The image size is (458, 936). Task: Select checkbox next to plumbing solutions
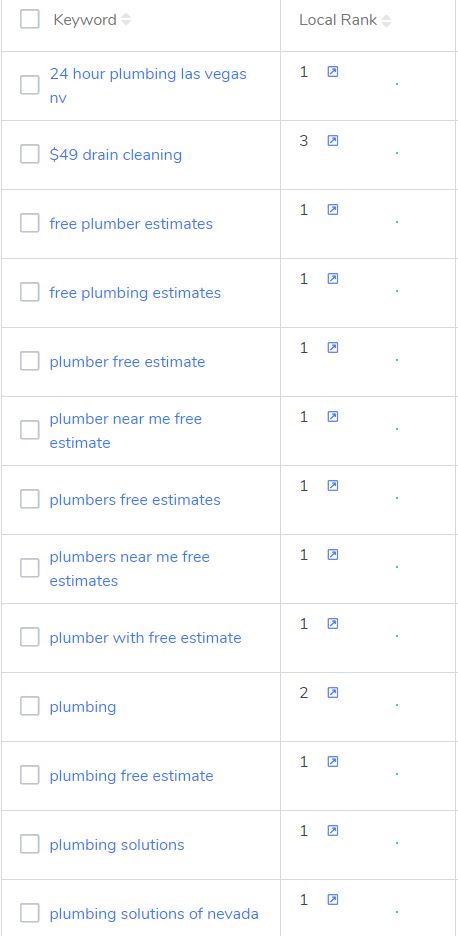tap(30, 844)
